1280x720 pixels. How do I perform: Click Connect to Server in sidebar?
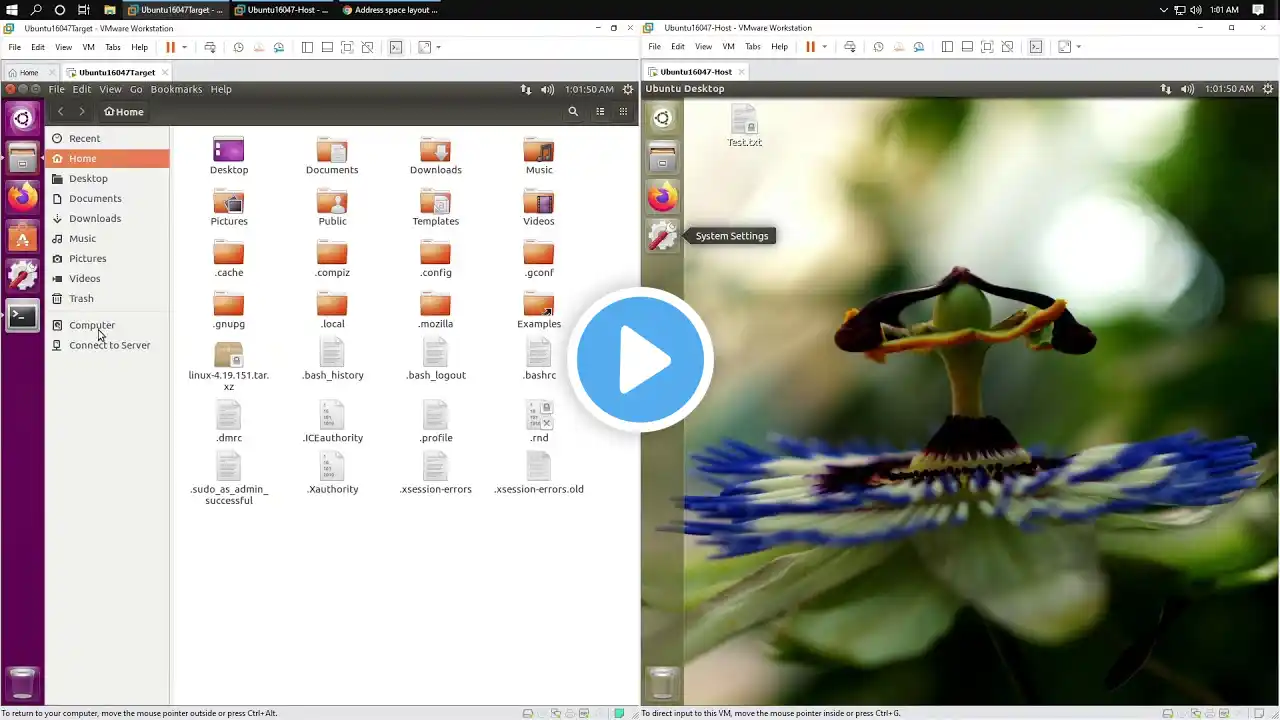pos(109,345)
